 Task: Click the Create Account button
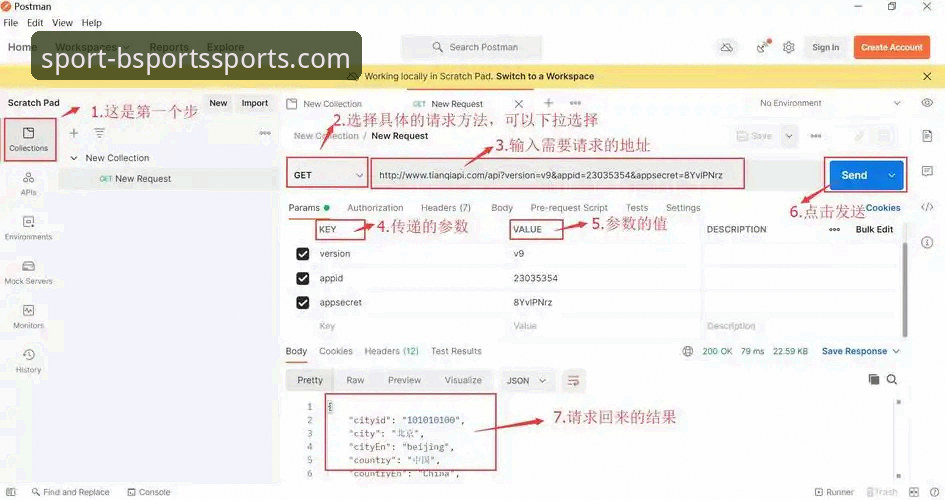(891, 47)
